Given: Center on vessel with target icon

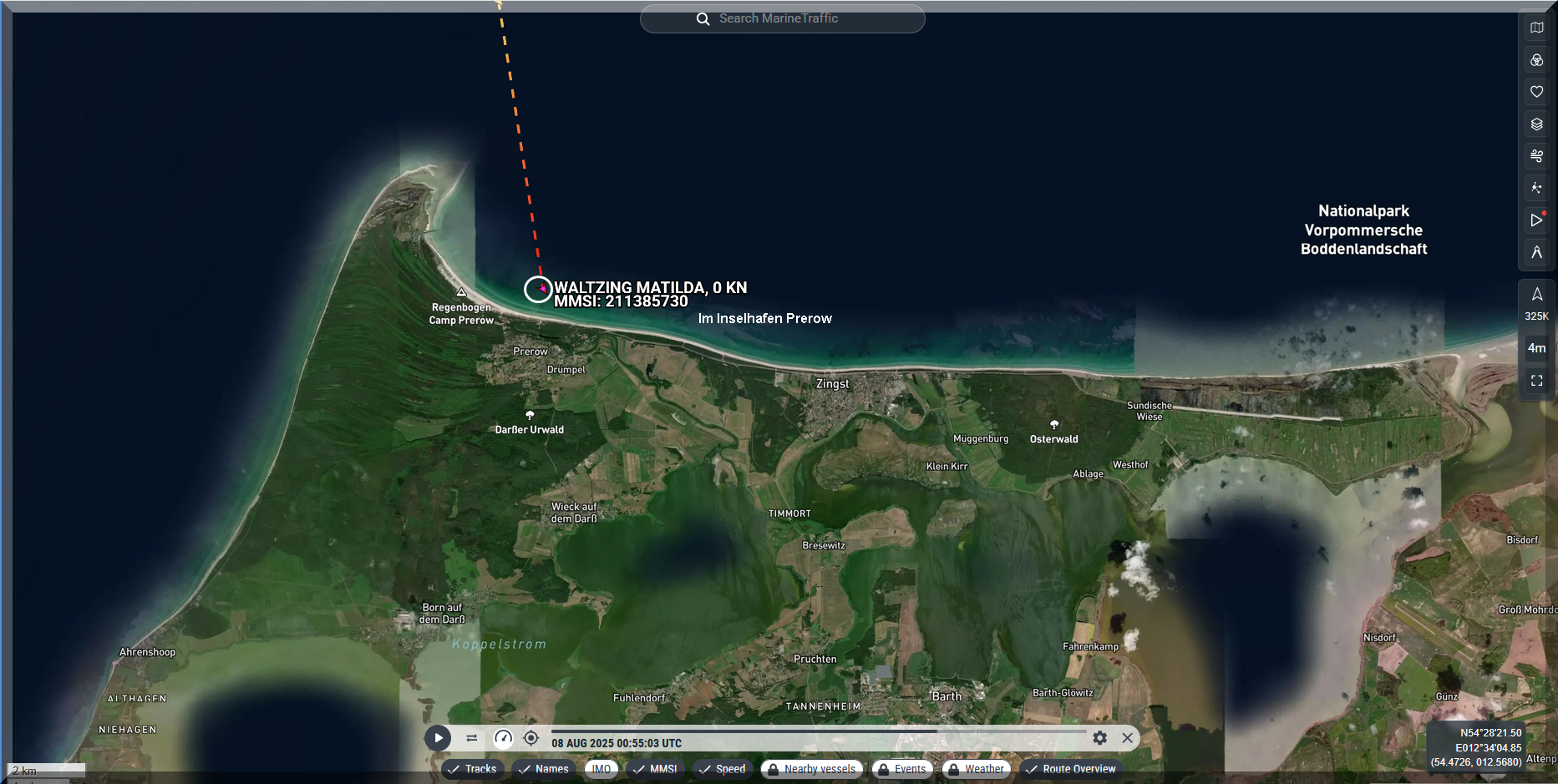Looking at the screenshot, I should (x=530, y=738).
